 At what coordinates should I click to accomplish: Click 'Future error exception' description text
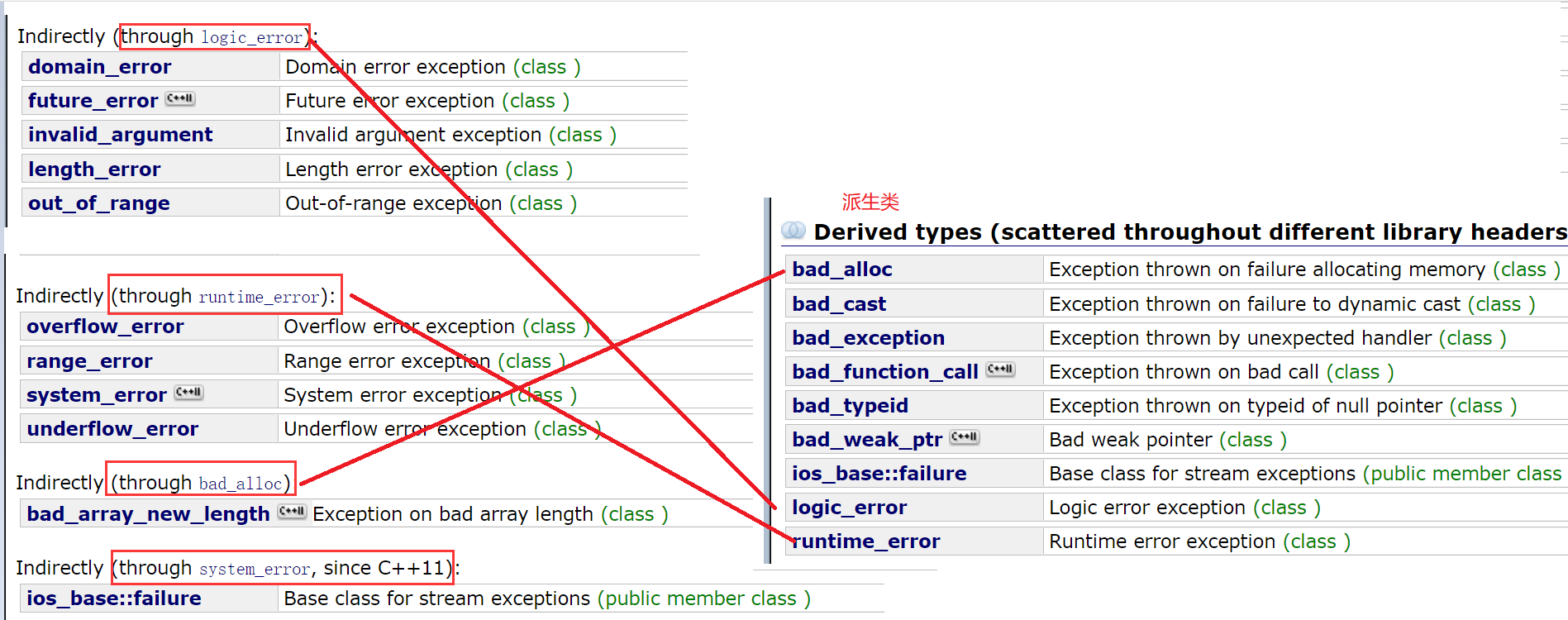click(x=389, y=101)
